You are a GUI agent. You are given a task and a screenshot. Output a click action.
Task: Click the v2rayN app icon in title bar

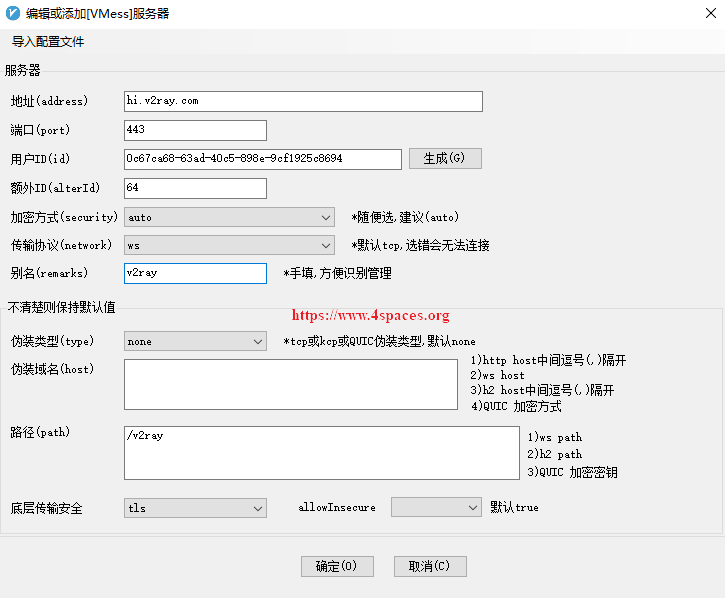pyautogui.click(x=13, y=13)
